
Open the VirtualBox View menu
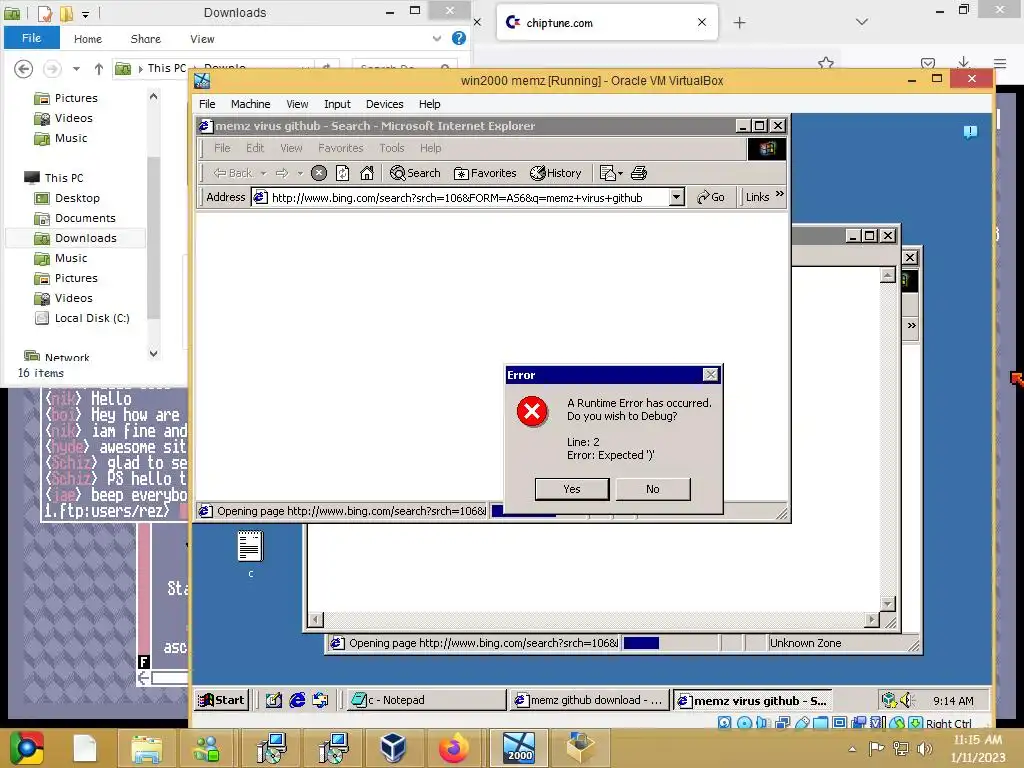pos(297,104)
